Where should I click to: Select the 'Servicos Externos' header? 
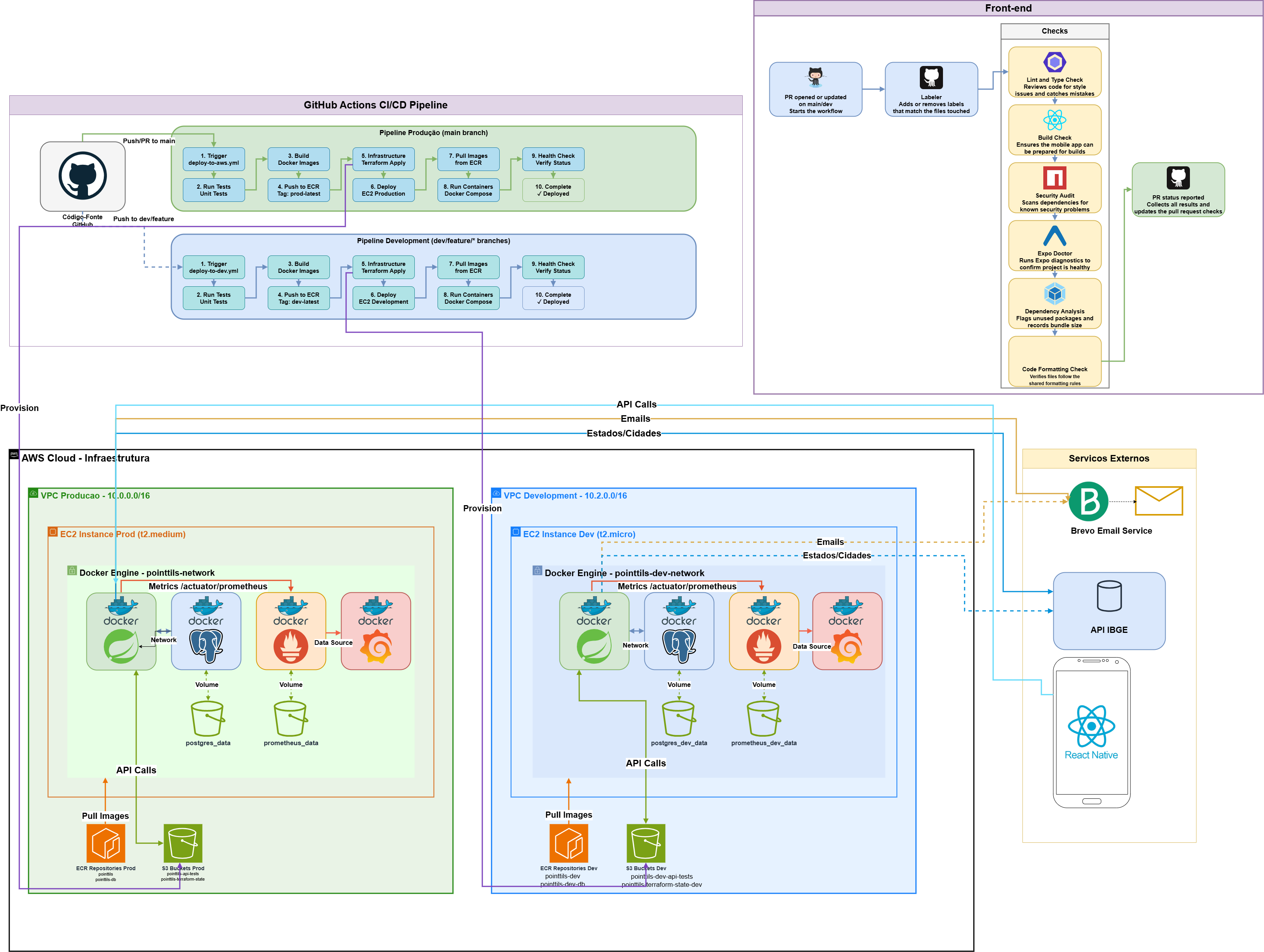pyautogui.click(x=1109, y=458)
